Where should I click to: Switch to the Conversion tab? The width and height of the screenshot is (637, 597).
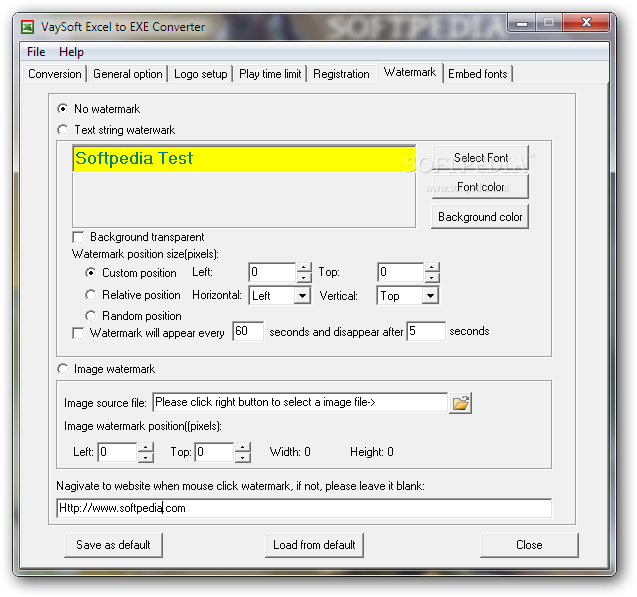click(x=54, y=74)
